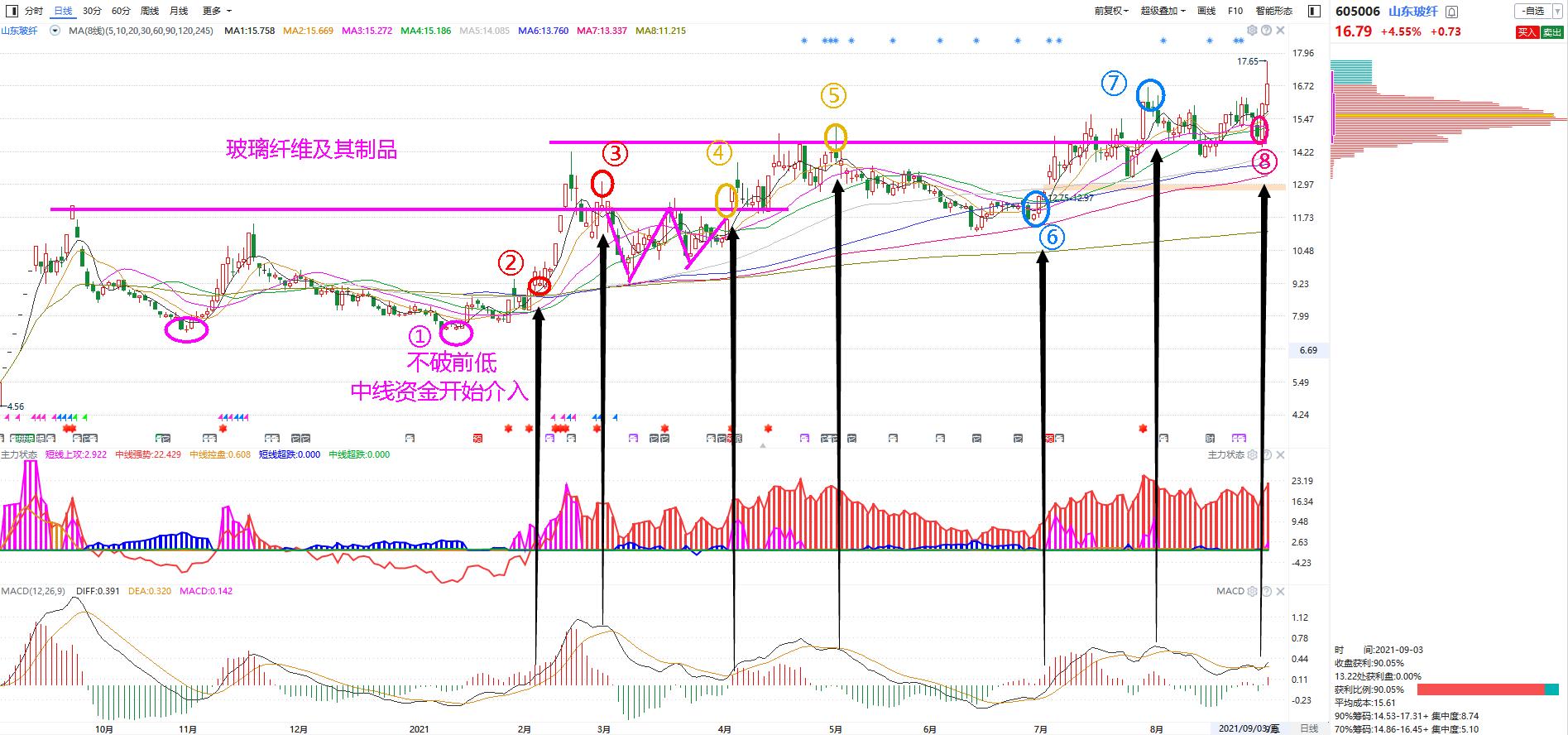The height and width of the screenshot is (735, 1568).
Task: Switch to the 30分 chart tab
Action: click(x=92, y=11)
